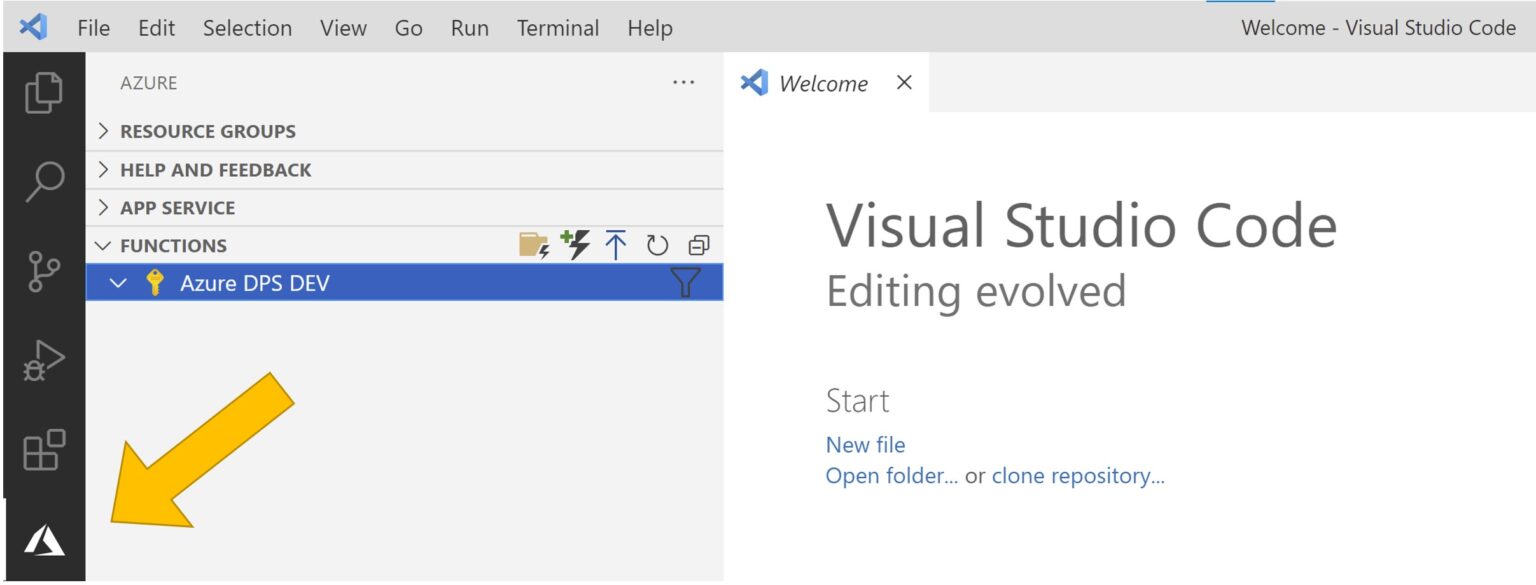
Task: Click filter icon on Azure DPS DEV
Action: 684,284
